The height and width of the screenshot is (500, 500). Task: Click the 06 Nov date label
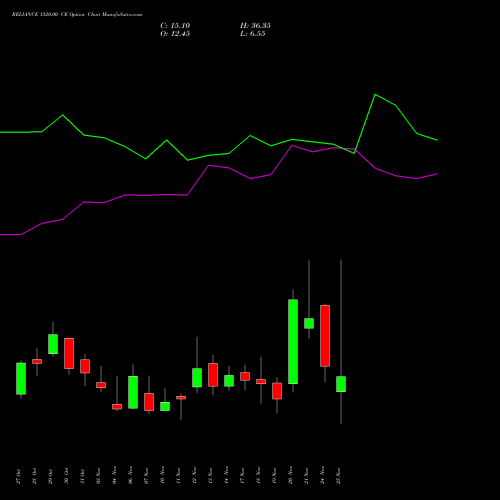point(130,476)
